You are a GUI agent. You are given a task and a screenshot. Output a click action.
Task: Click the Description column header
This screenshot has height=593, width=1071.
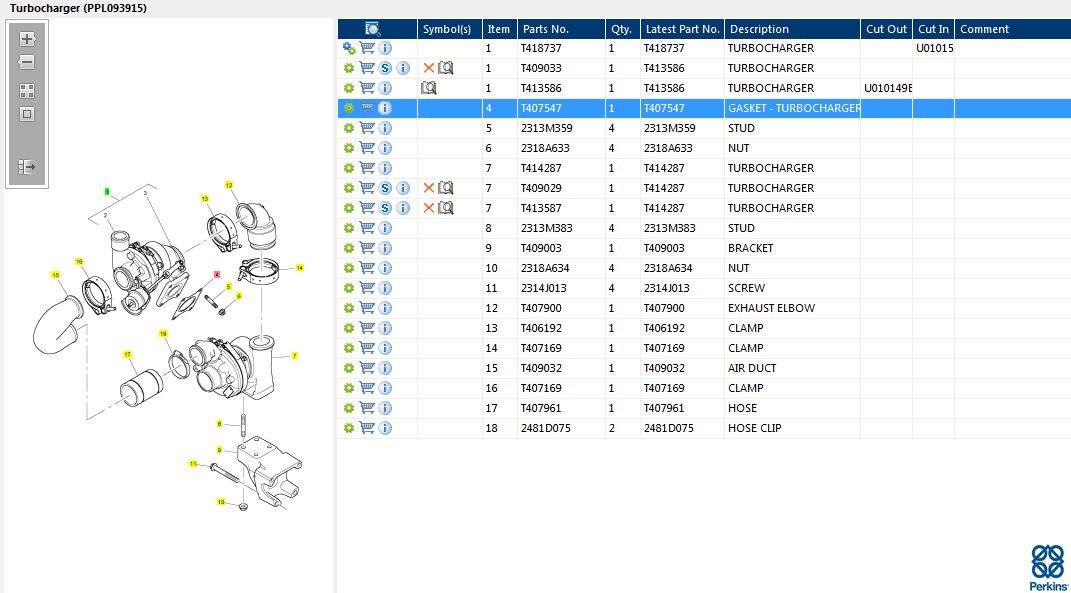759,29
